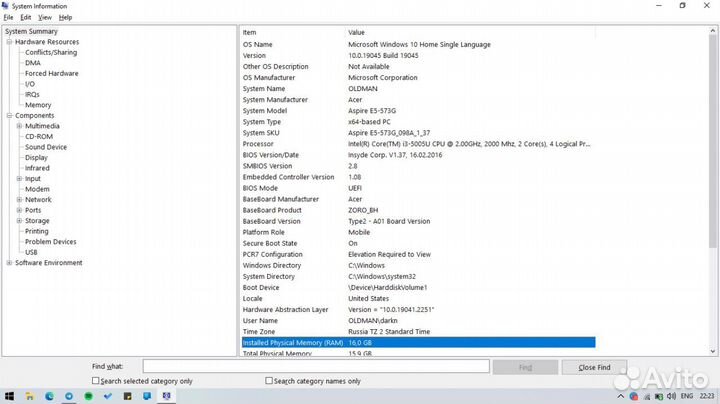Select Sound Device in the tree
This screenshot has height=404, width=720.
click(46, 147)
